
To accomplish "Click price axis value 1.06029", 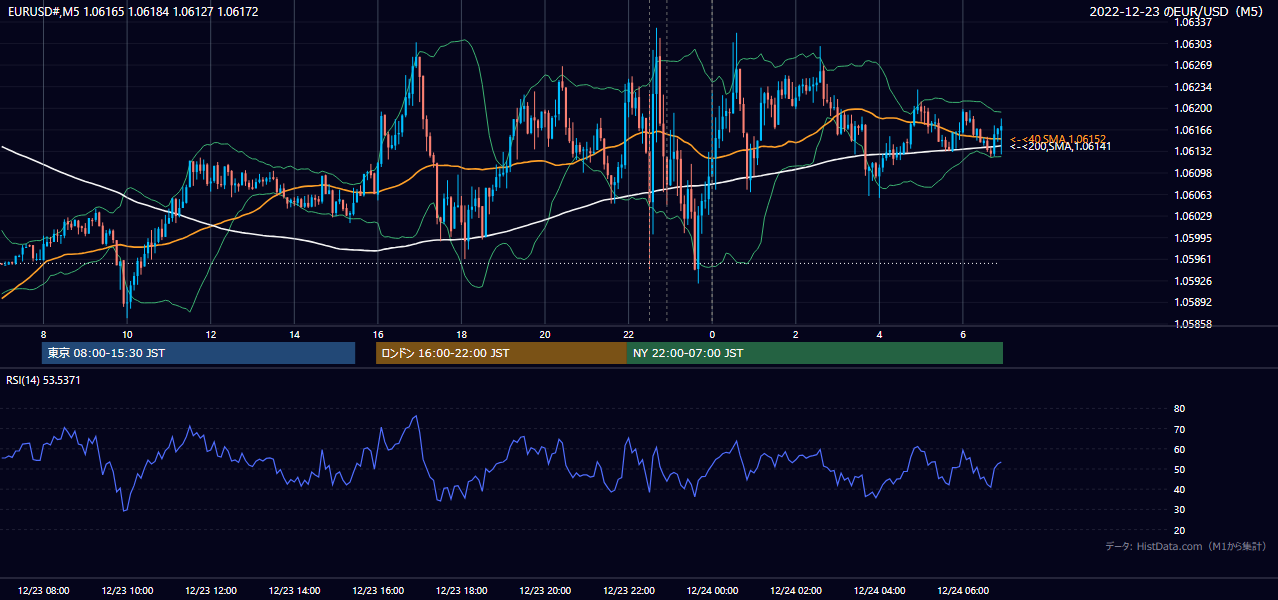I will tap(1193, 216).
